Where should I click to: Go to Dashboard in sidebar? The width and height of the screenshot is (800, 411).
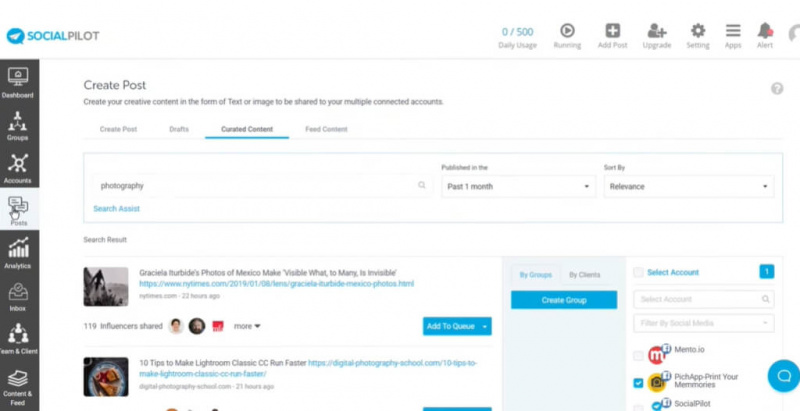(18, 83)
